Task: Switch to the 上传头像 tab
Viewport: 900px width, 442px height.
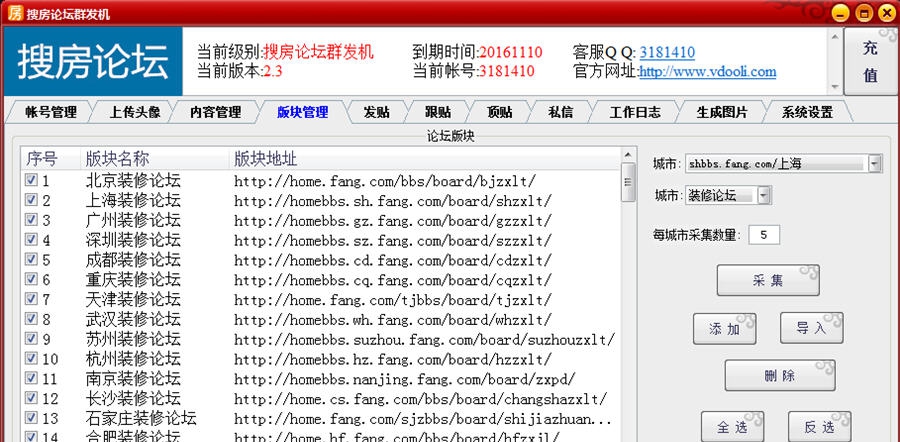Action: tap(135, 112)
